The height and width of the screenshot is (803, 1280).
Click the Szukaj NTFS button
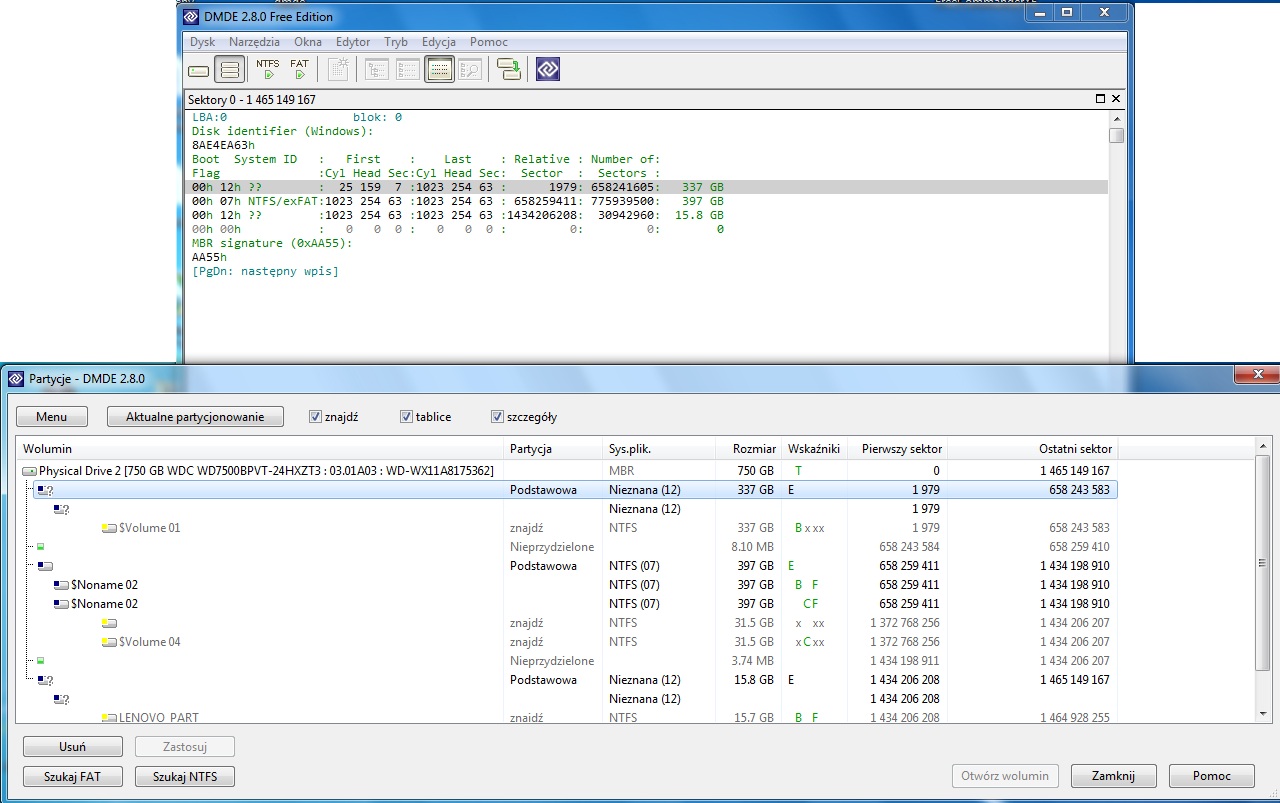coord(185,776)
